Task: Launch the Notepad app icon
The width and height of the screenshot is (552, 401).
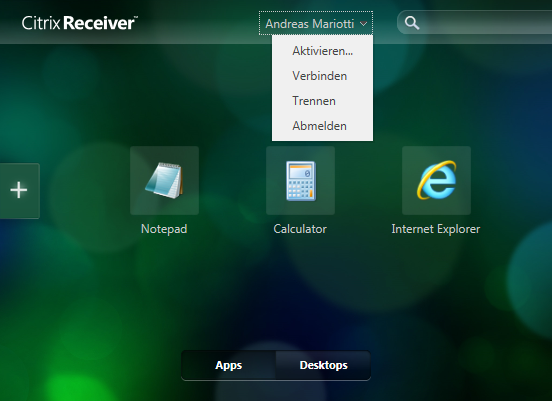Action: (164, 180)
